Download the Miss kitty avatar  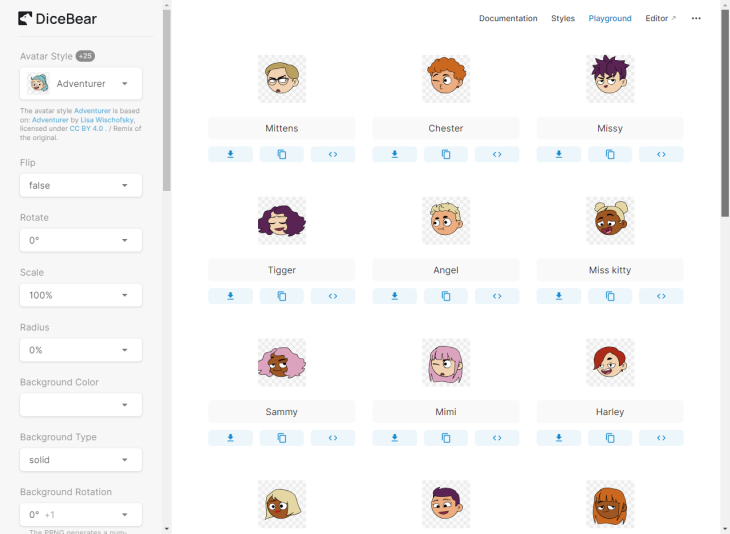point(559,296)
